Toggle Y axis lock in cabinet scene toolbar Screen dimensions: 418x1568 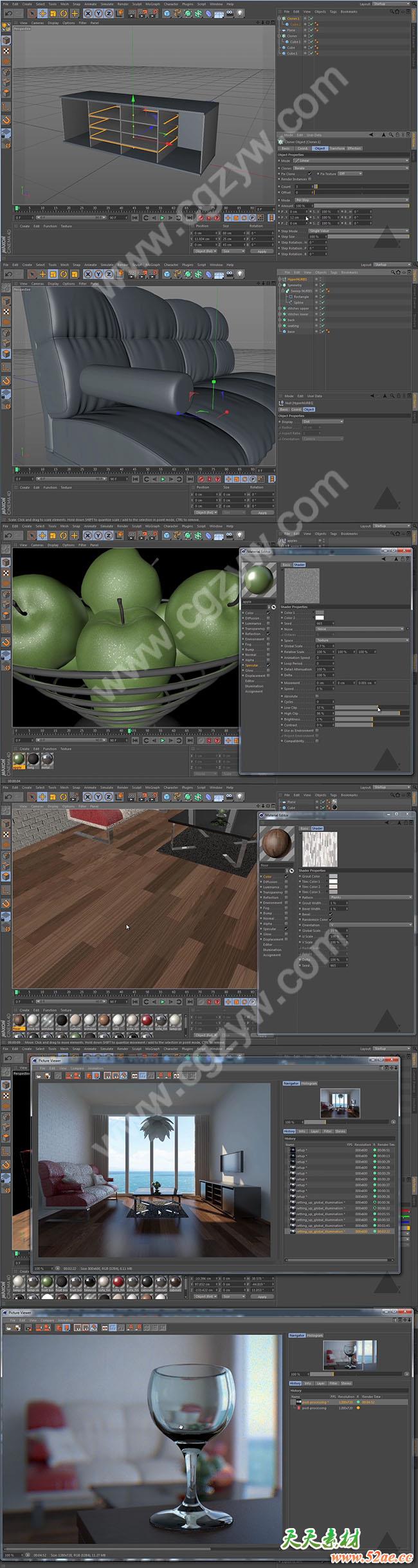tap(99, 13)
